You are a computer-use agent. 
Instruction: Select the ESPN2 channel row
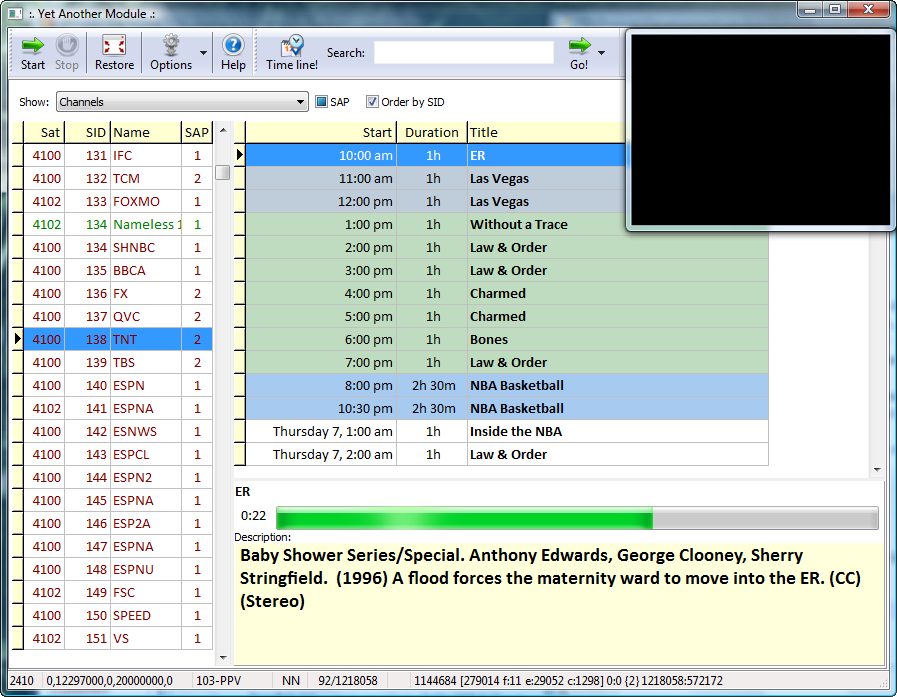pyautogui.click(x=118, y=477)
